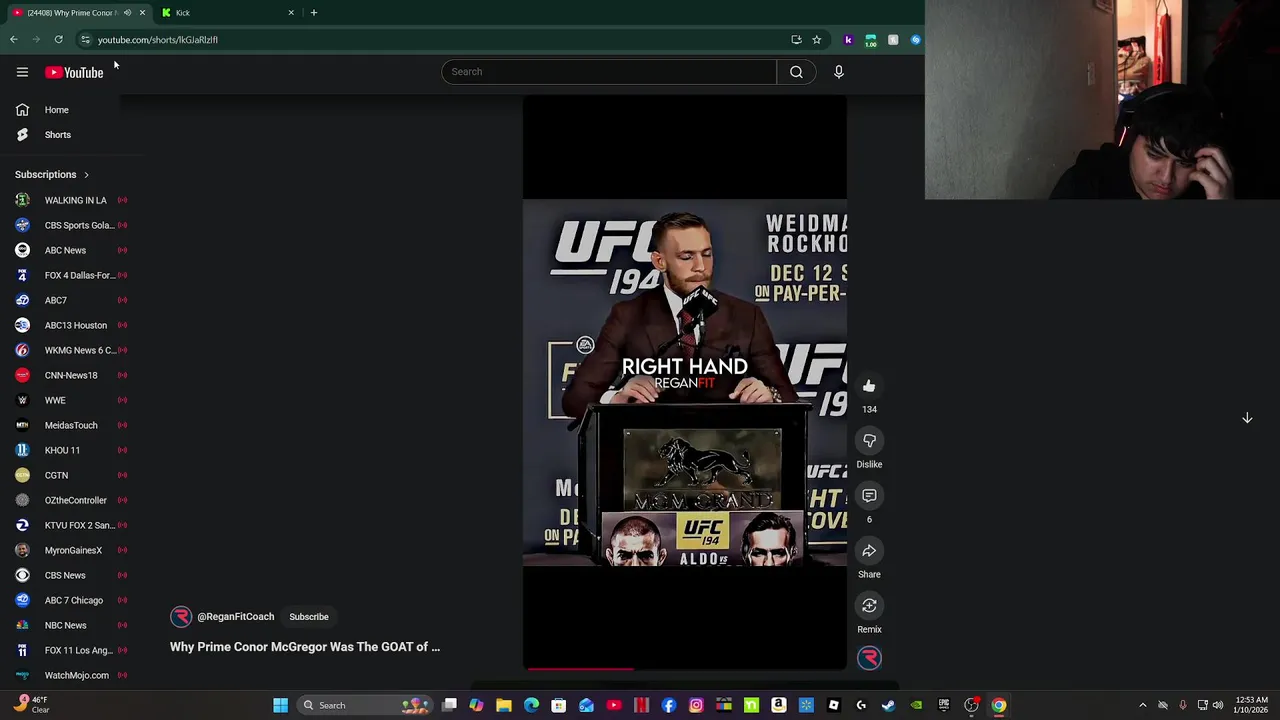Dislike the Conor McGregor Short
1280x720 pixels.
pos(869,441)
